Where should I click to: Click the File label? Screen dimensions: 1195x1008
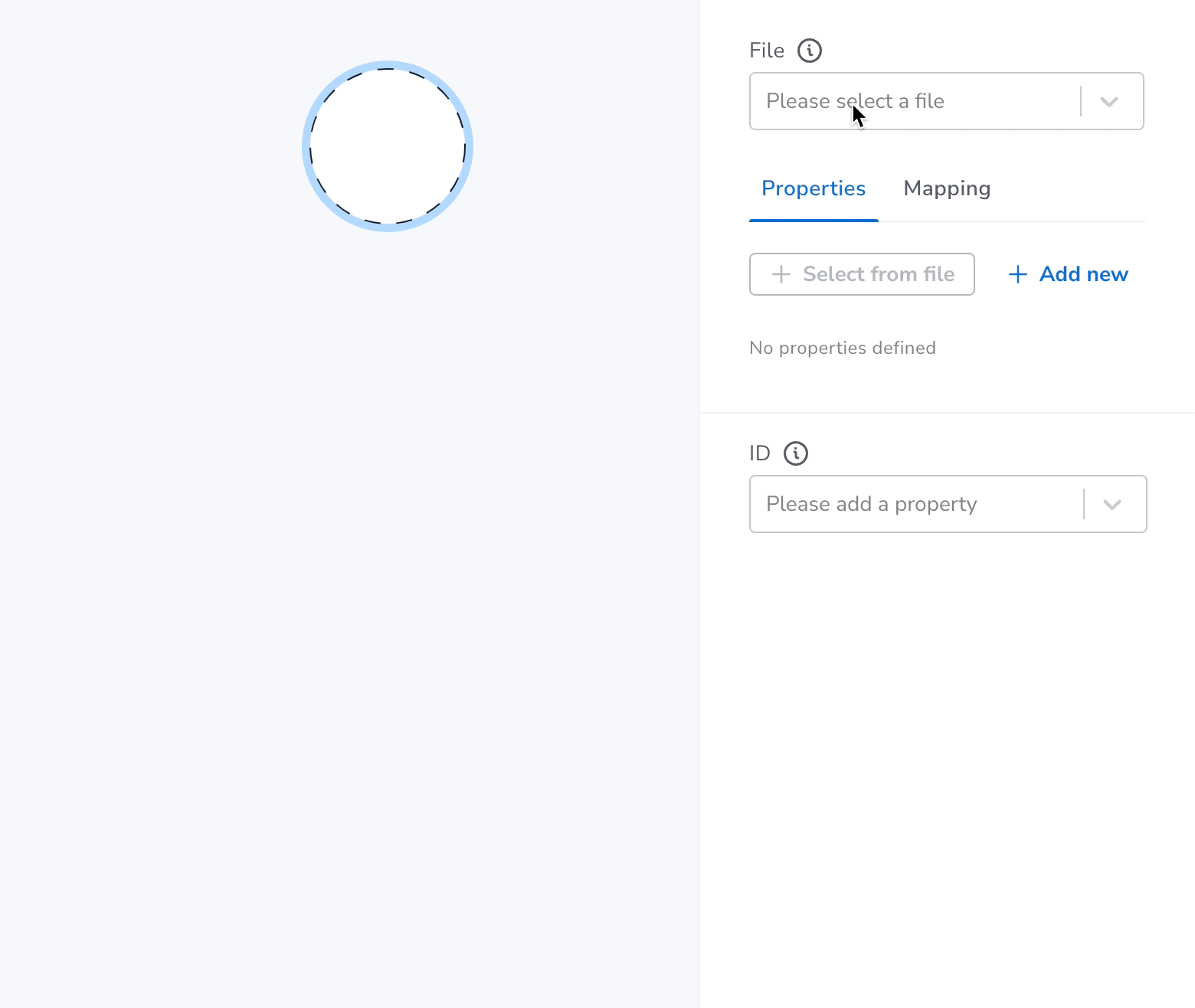click(x=767, y=51)
